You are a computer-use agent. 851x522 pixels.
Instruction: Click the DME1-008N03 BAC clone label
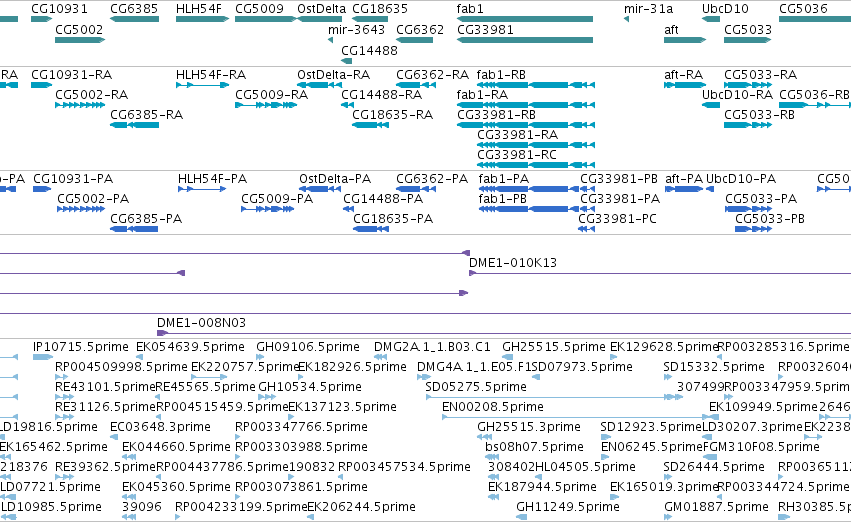[201, 323]
